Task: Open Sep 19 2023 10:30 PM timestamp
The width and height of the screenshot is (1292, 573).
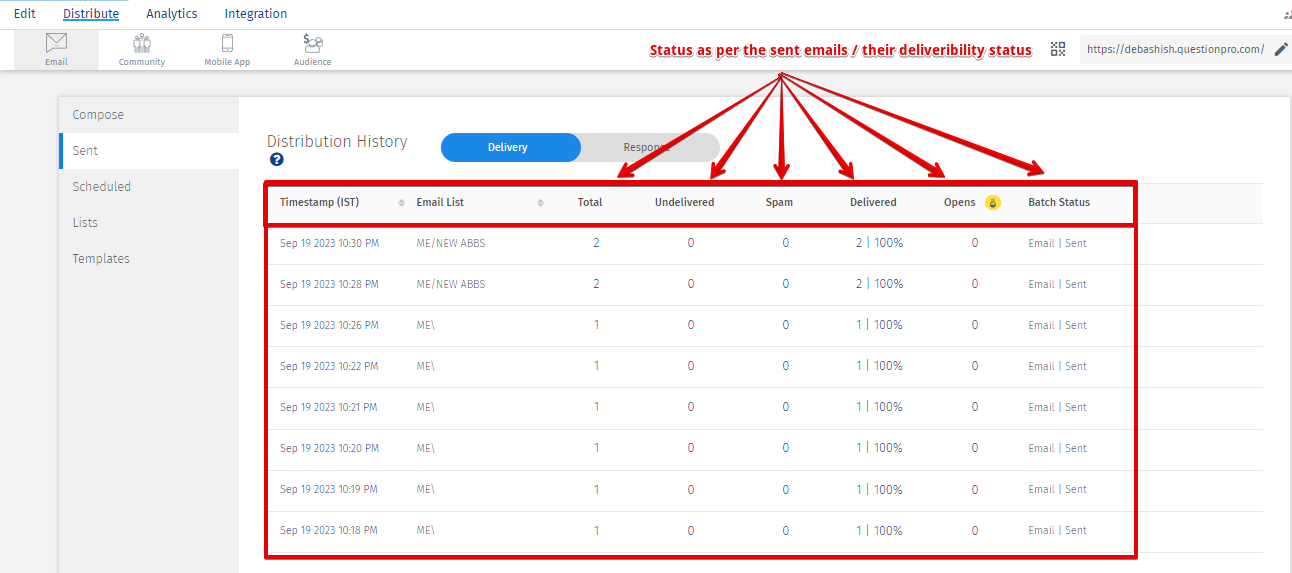Action: pos(329,243)
